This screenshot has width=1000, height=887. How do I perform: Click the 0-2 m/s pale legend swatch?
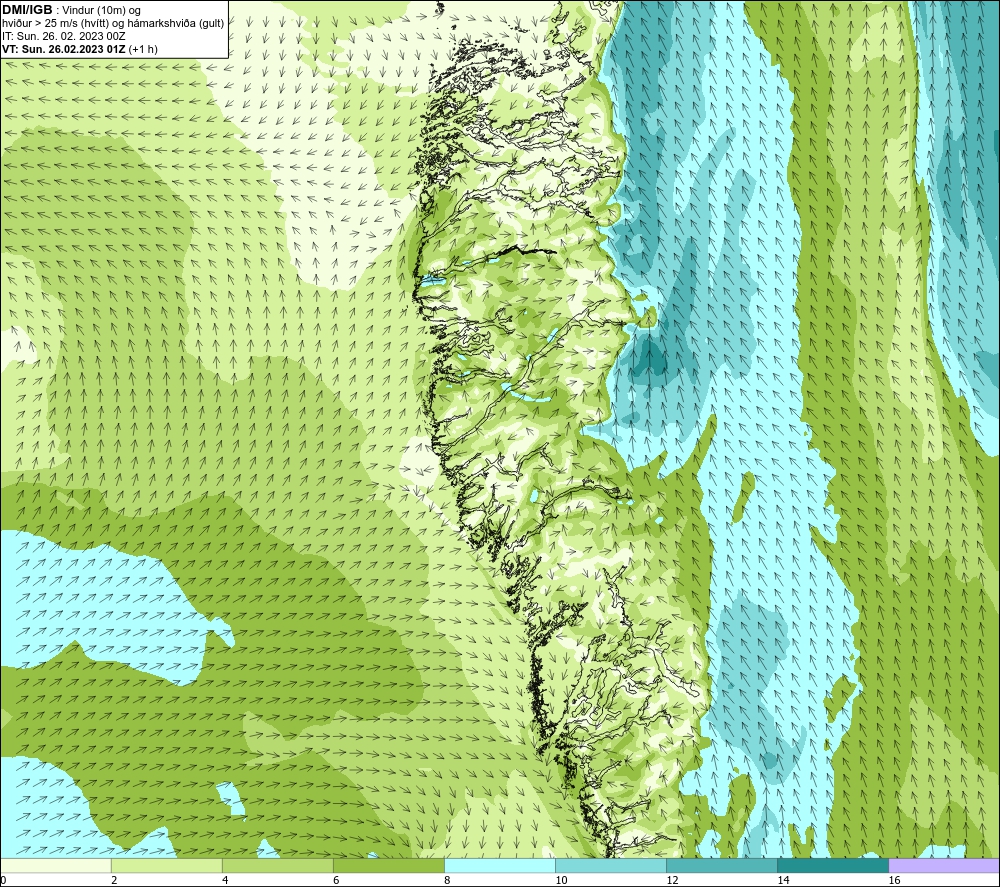tap(56, 866)
